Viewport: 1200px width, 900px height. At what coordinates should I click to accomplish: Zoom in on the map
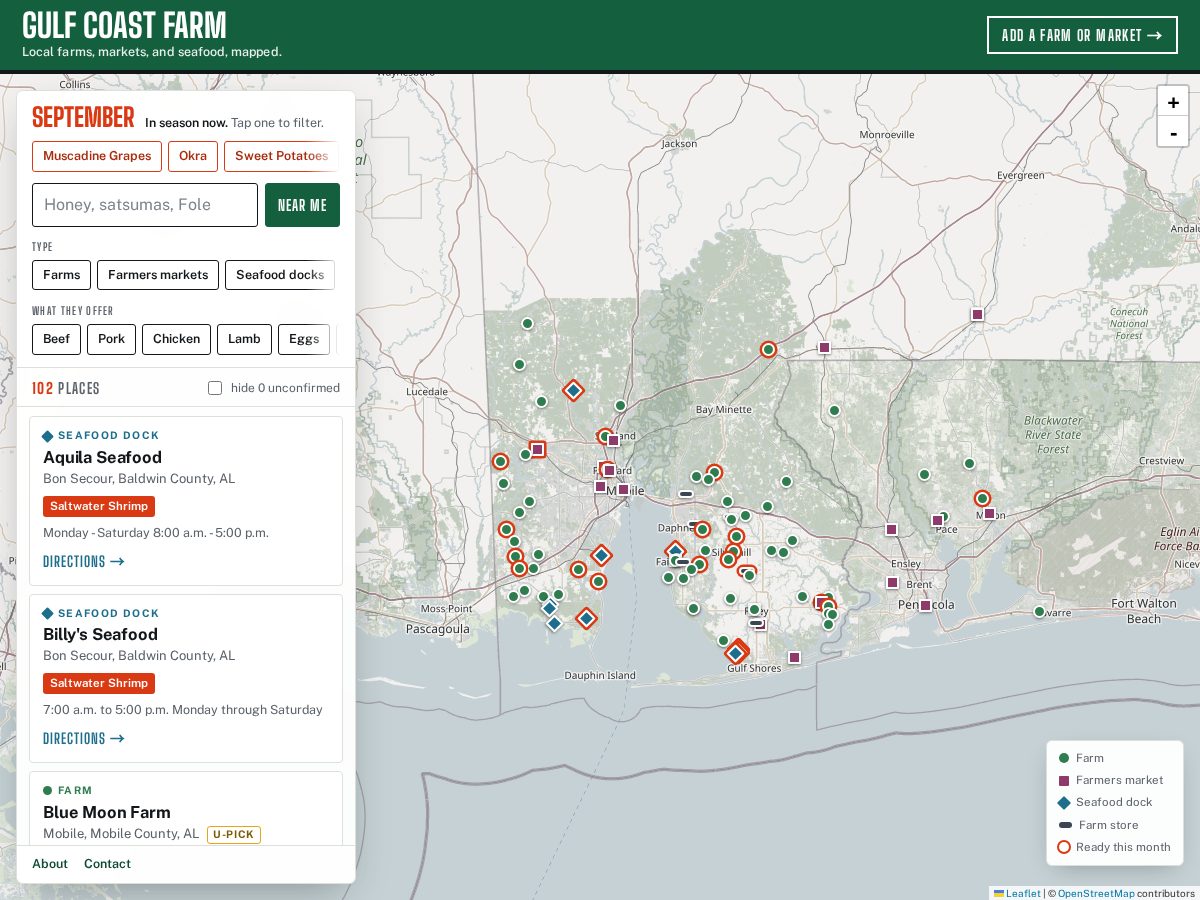coord(1173,102)
